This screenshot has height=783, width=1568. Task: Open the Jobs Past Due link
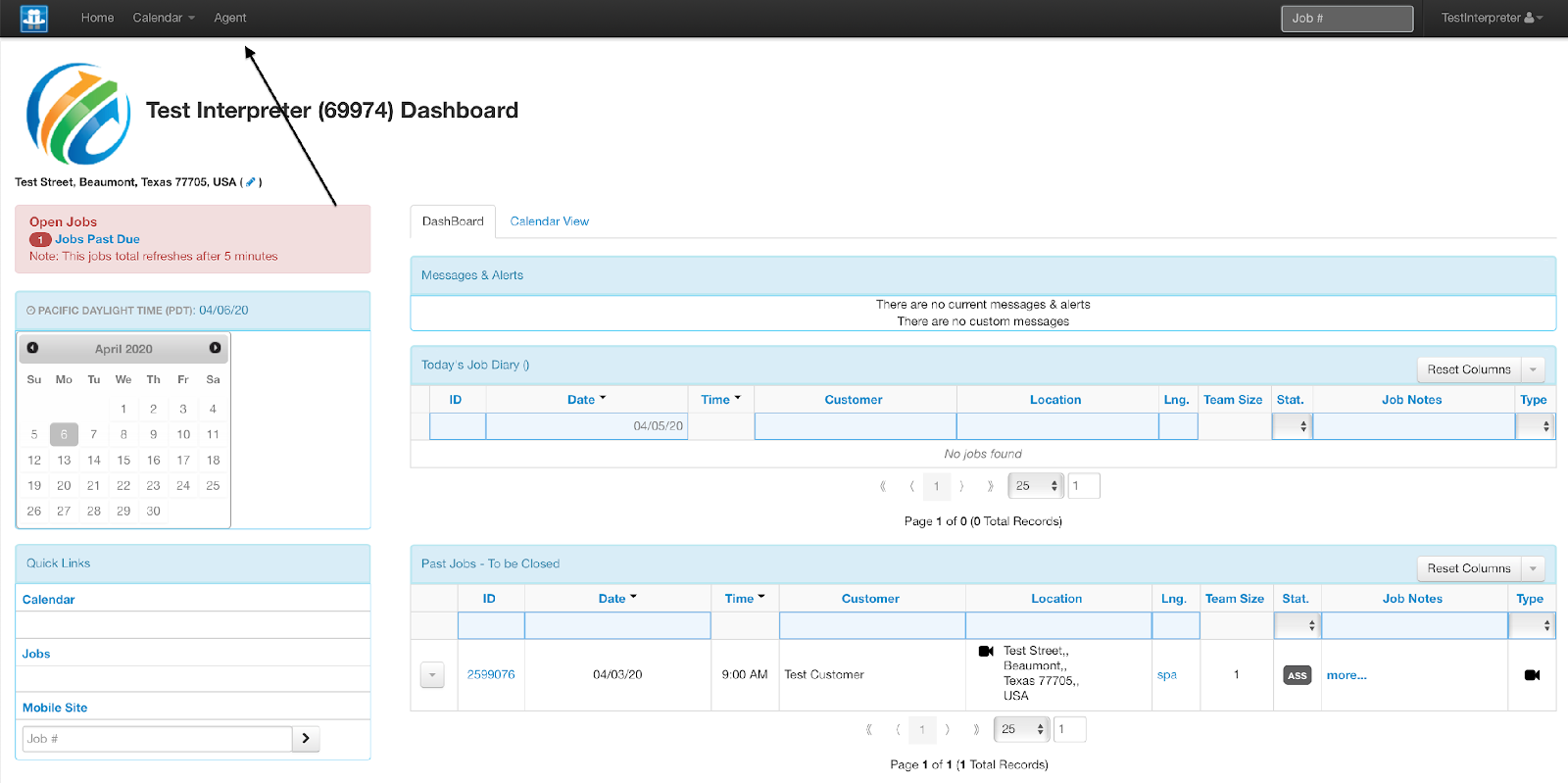pyautogui.click(x=97, y=239)
